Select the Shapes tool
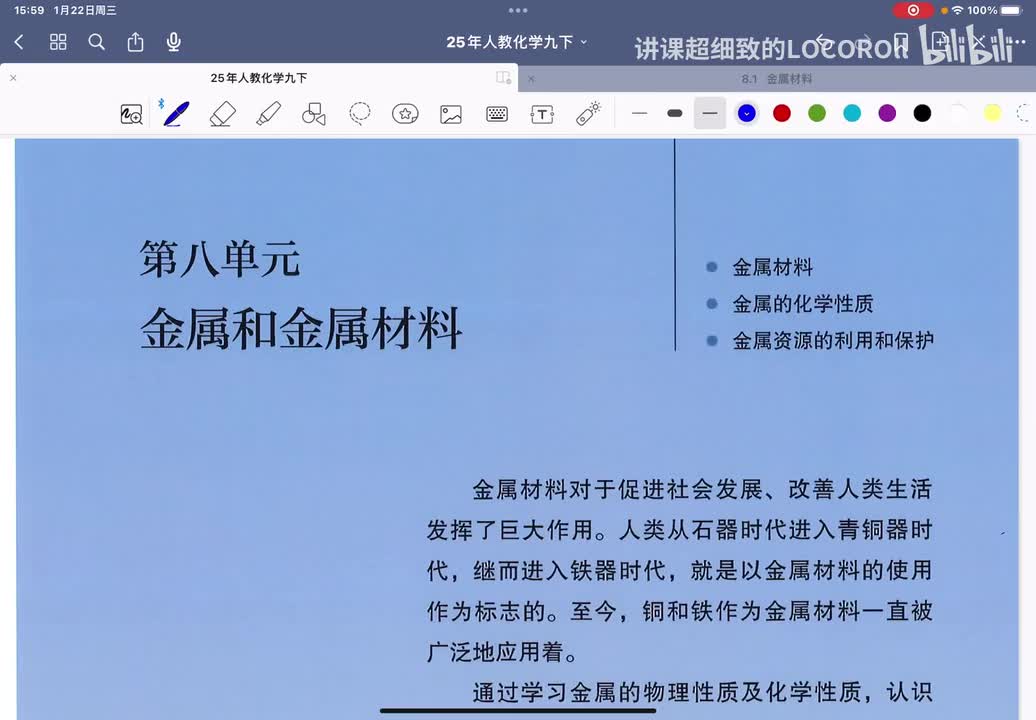 click(x=314, y=114)
